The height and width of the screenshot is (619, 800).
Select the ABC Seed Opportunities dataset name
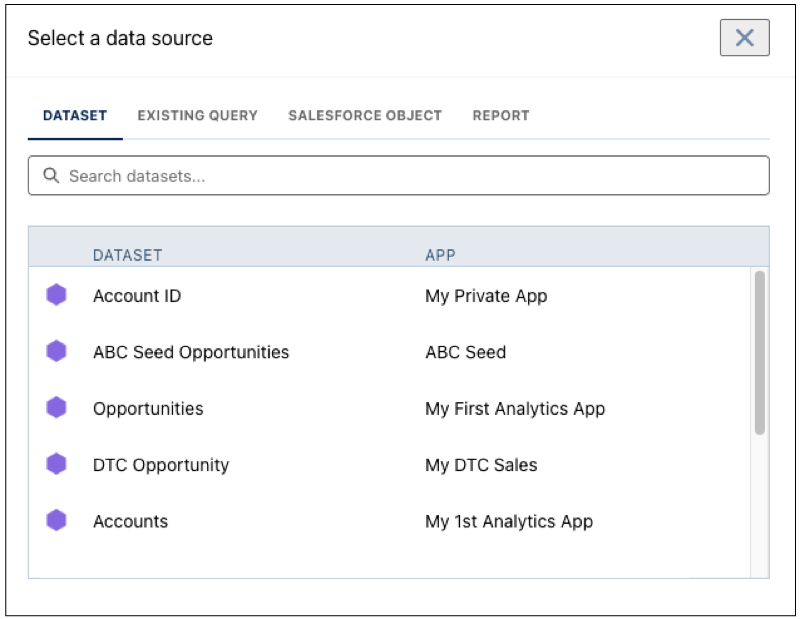(x=191, y=352)
